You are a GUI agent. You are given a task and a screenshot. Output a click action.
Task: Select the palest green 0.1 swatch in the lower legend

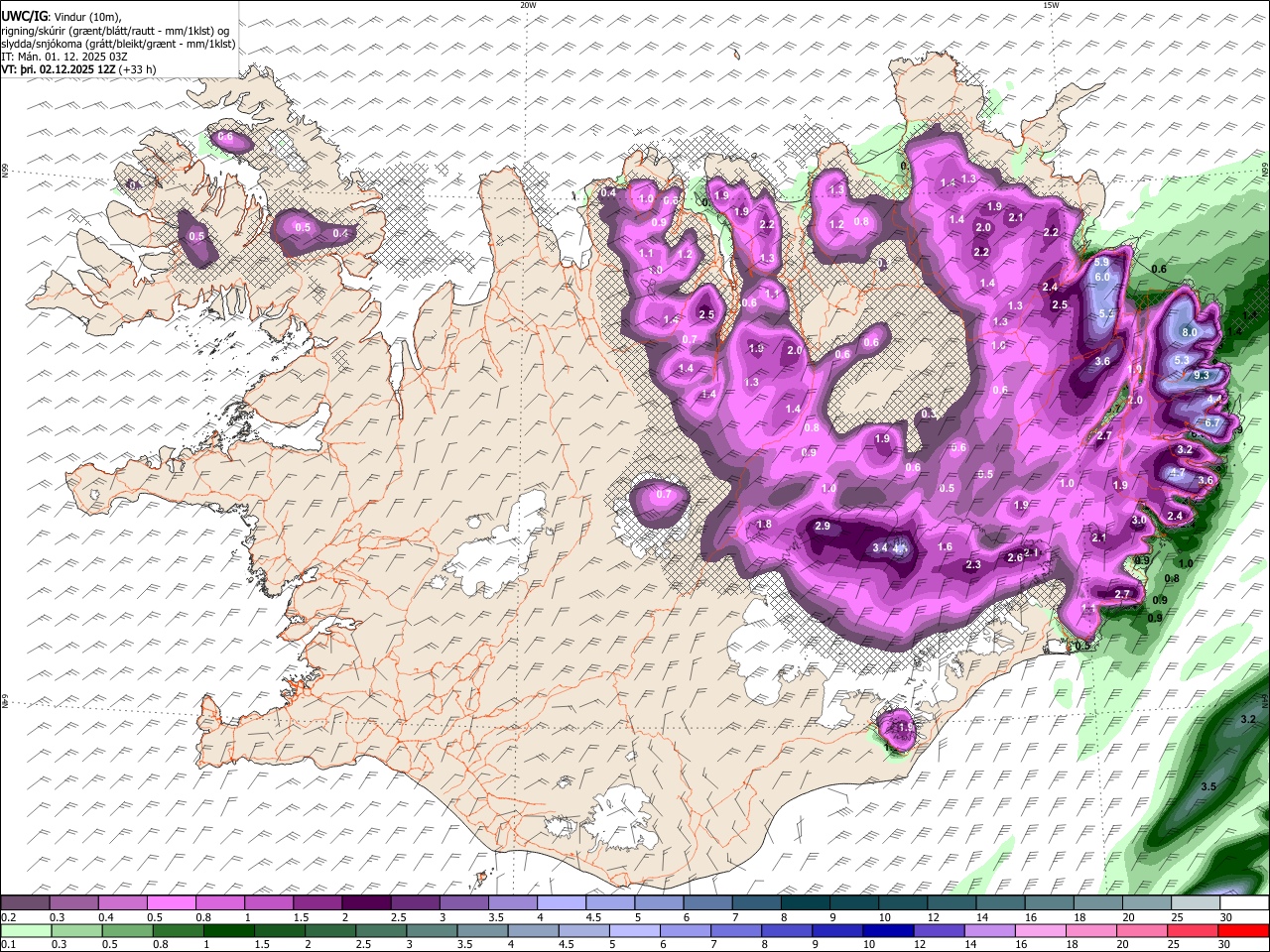(26, 931)
